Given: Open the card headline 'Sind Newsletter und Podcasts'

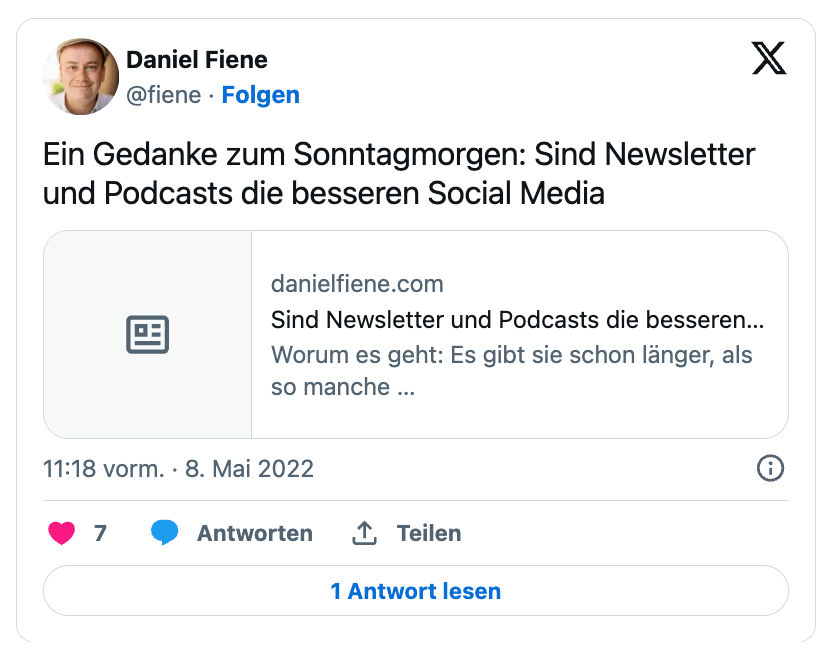Looking at the screenshot, I should 517,321.
